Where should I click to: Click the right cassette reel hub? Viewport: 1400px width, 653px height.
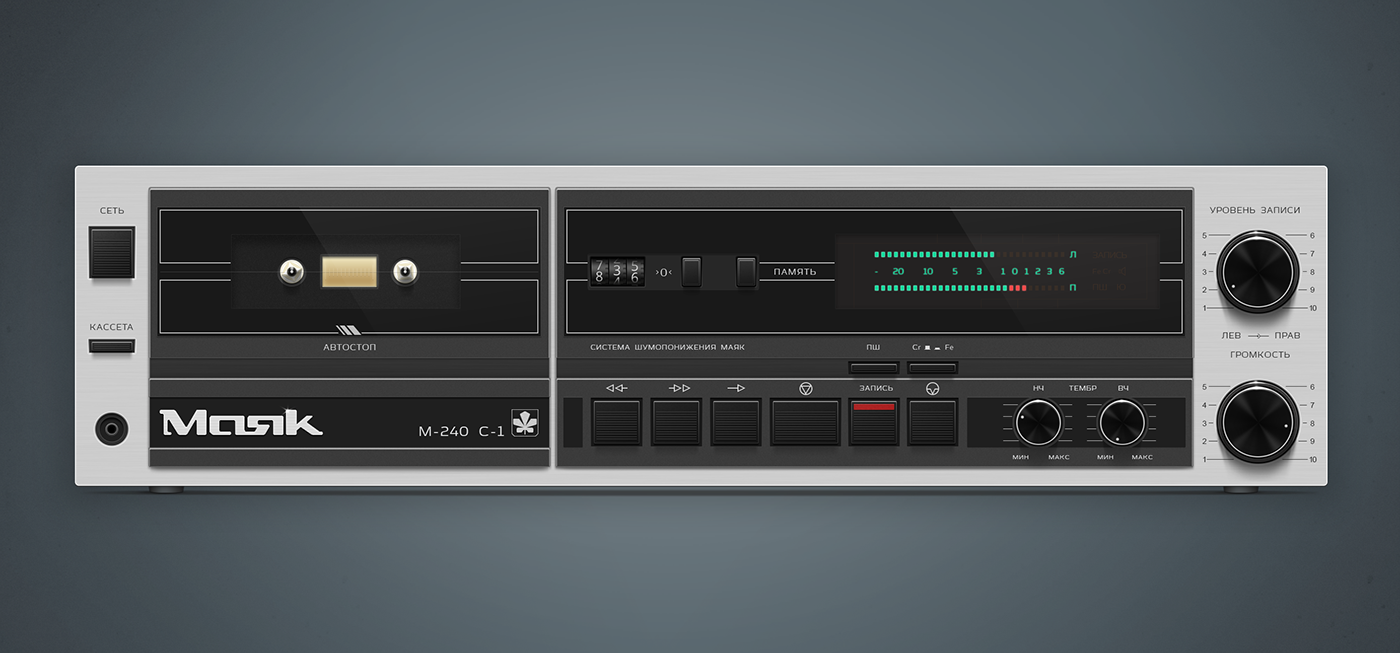click(x=404, y=271)
